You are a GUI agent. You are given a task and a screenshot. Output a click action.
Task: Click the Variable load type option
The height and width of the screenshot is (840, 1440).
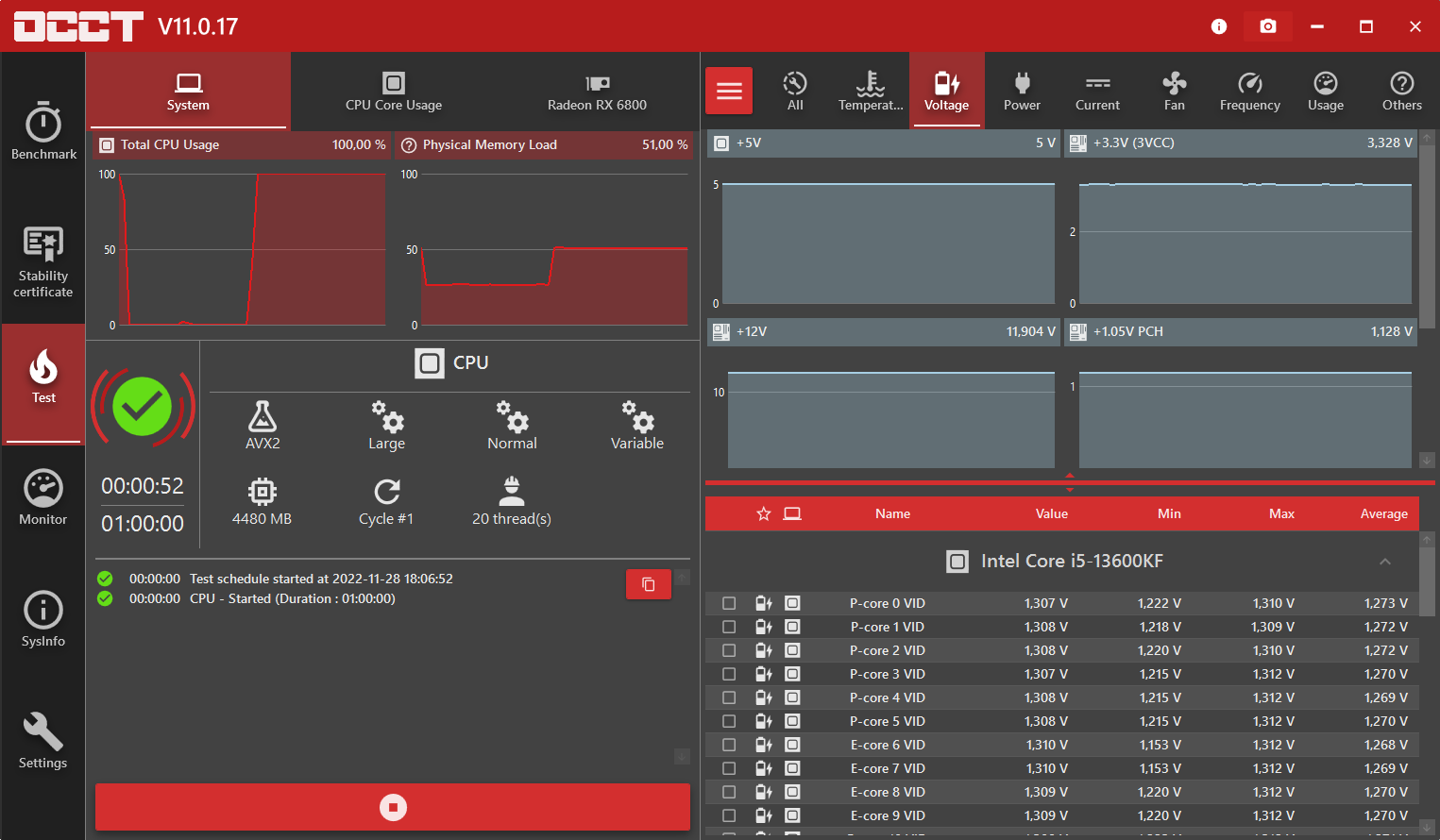point(637,426)
